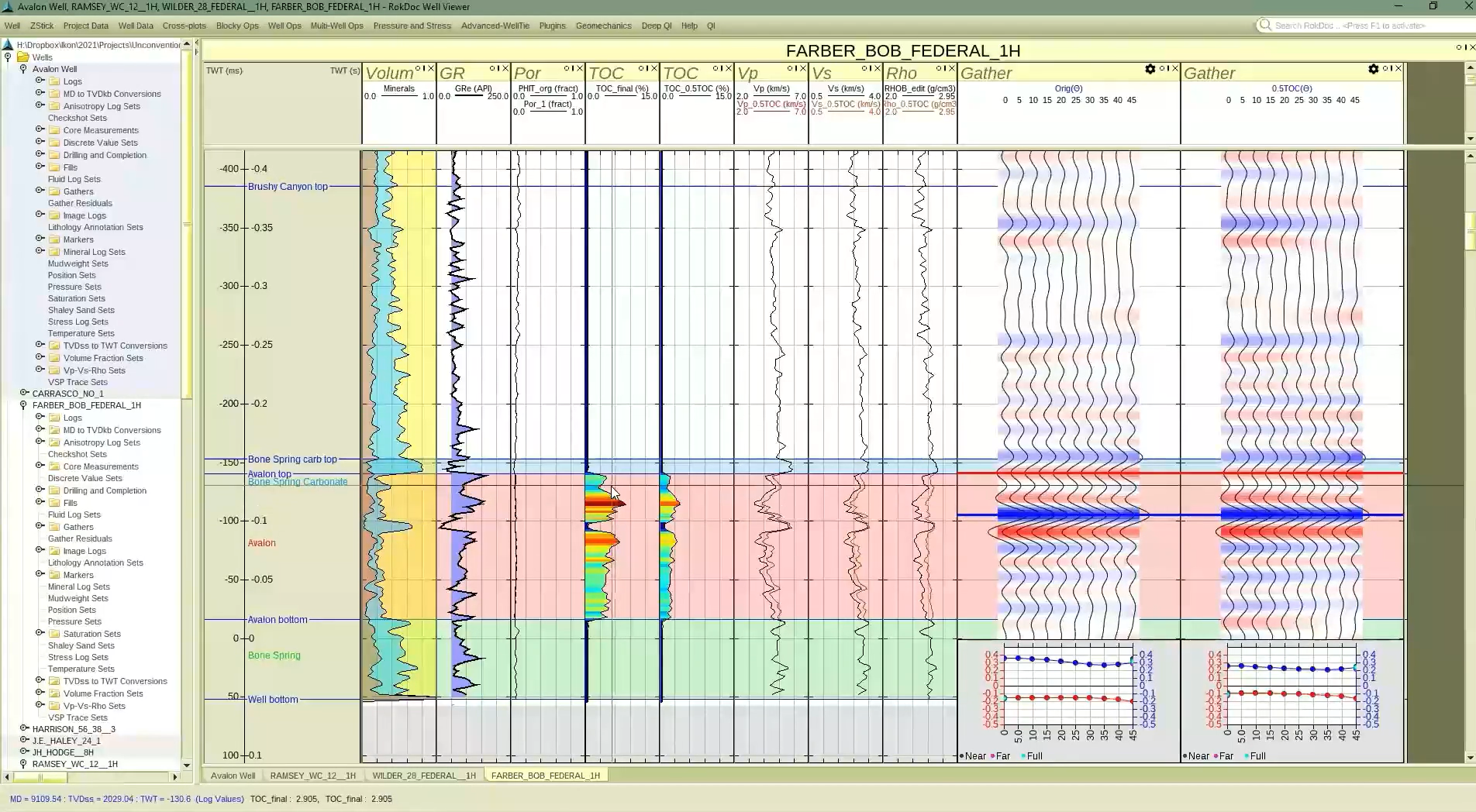Expand the JH_HODGE__8H well node

(x=24, y=752)
